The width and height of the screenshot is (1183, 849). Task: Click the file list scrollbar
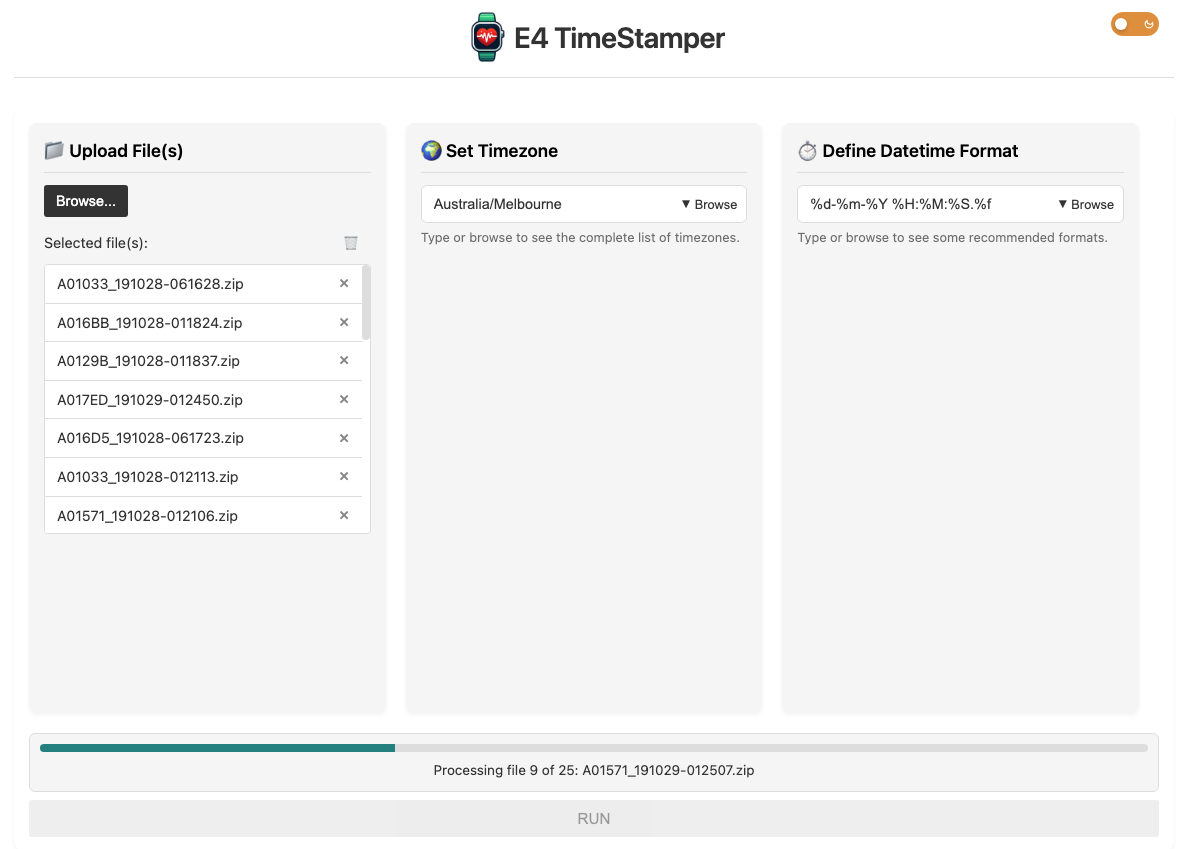pyautogui.click(x=366, y=303)
